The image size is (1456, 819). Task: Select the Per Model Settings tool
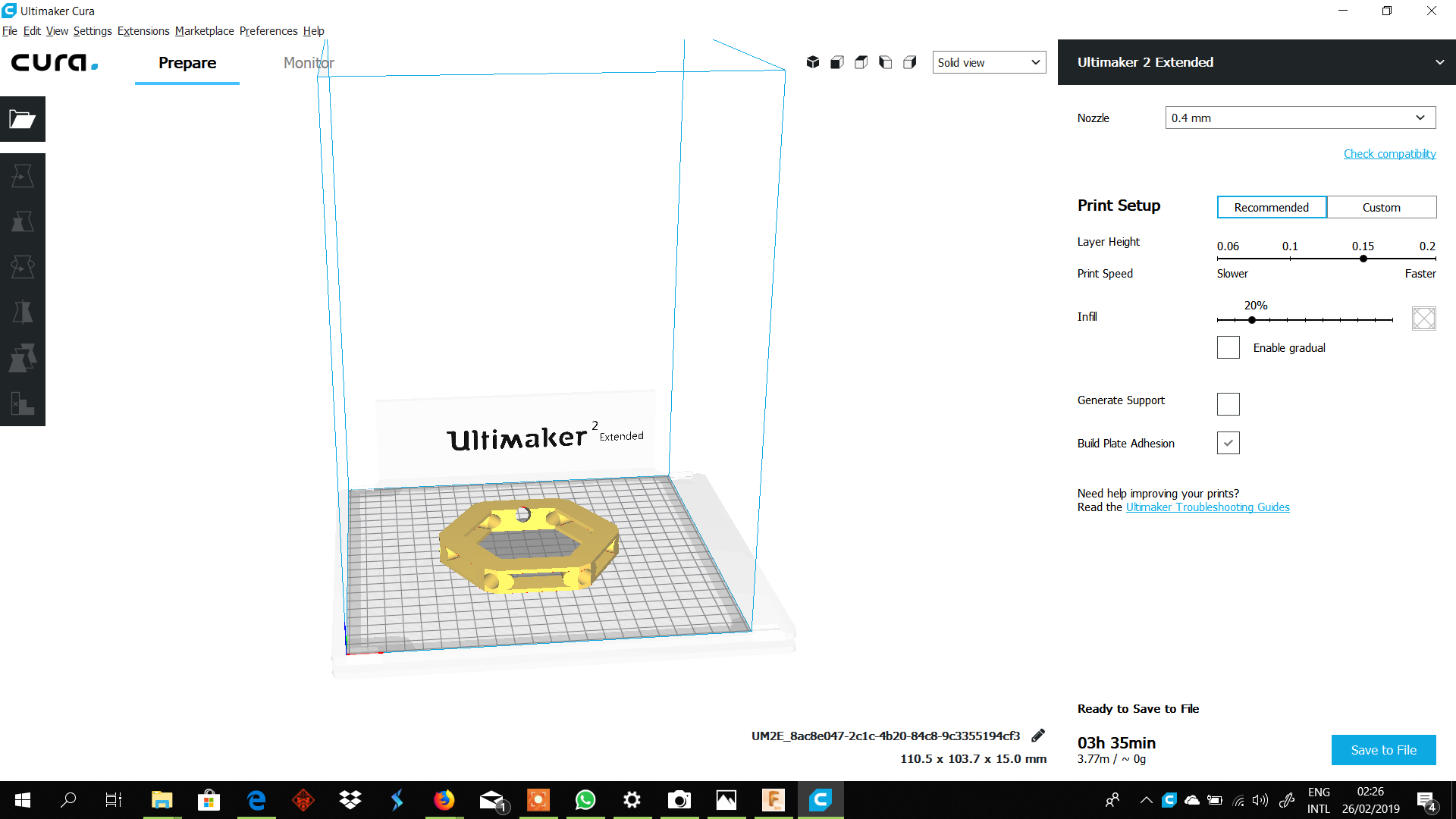[x=23, y=358]
